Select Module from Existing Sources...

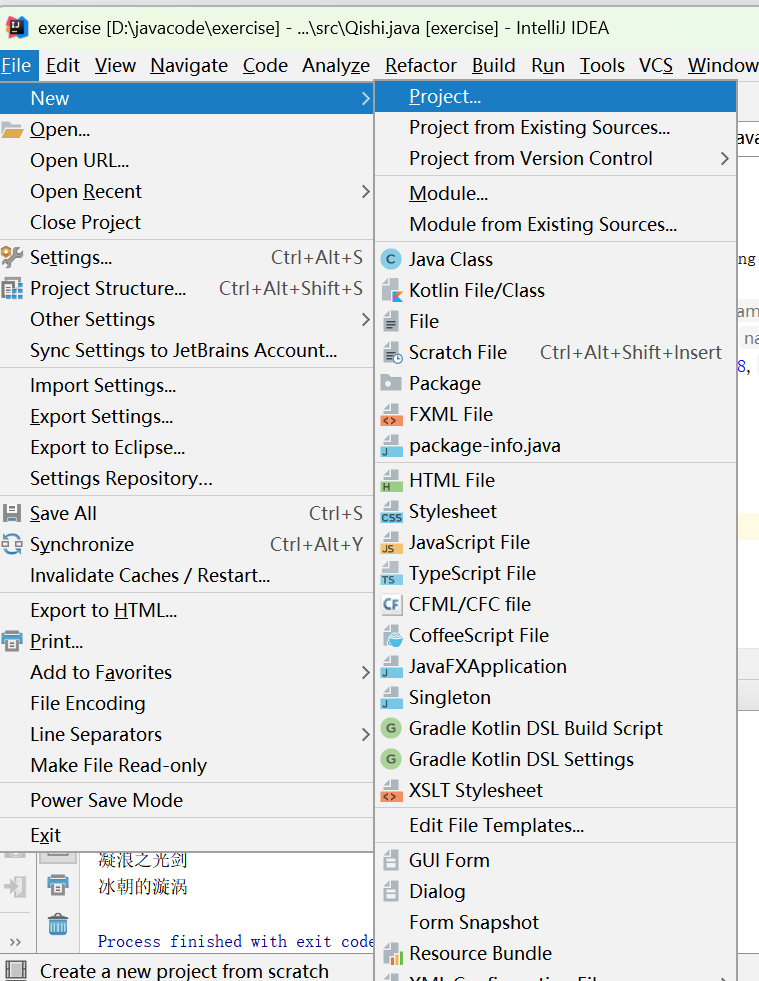coord(555,225)
